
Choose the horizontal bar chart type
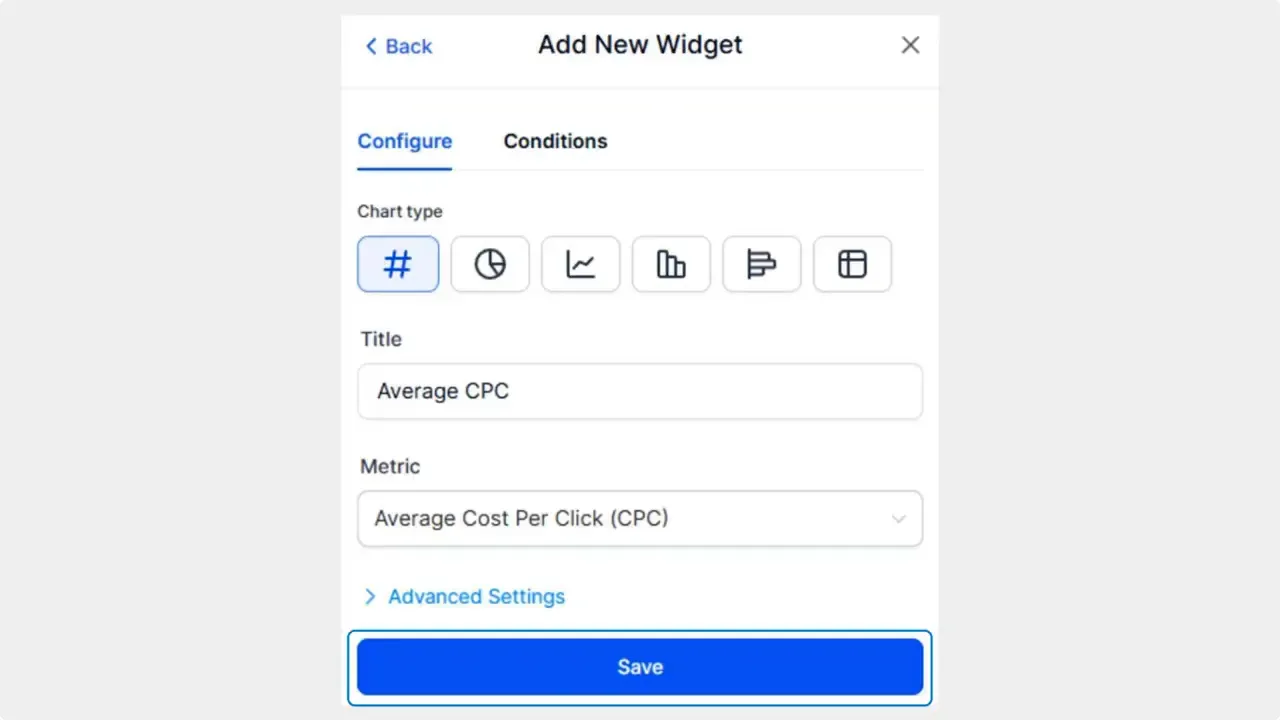(x=761, y=264)
